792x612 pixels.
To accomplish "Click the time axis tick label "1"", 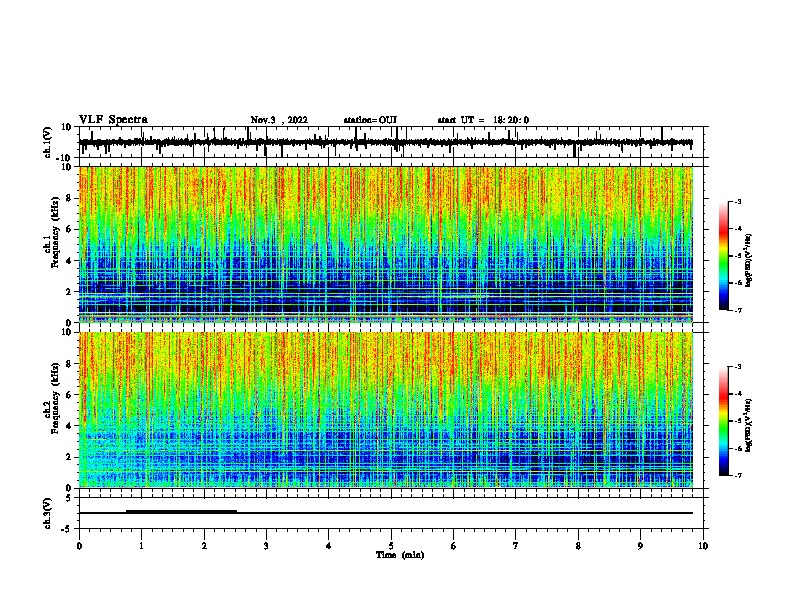I will [x=141, y=546].
